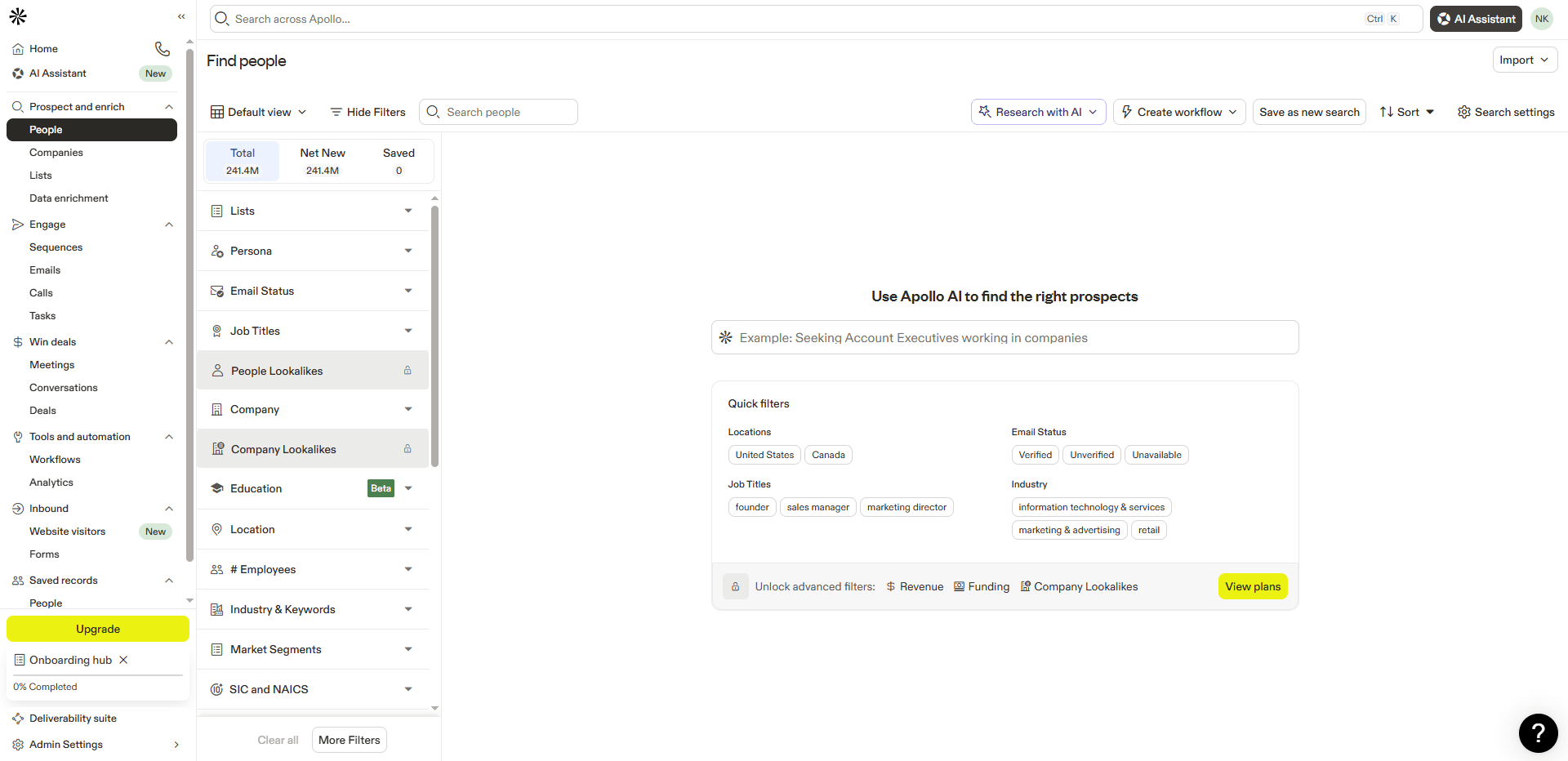Click the Deliverability suite icon

18,719
